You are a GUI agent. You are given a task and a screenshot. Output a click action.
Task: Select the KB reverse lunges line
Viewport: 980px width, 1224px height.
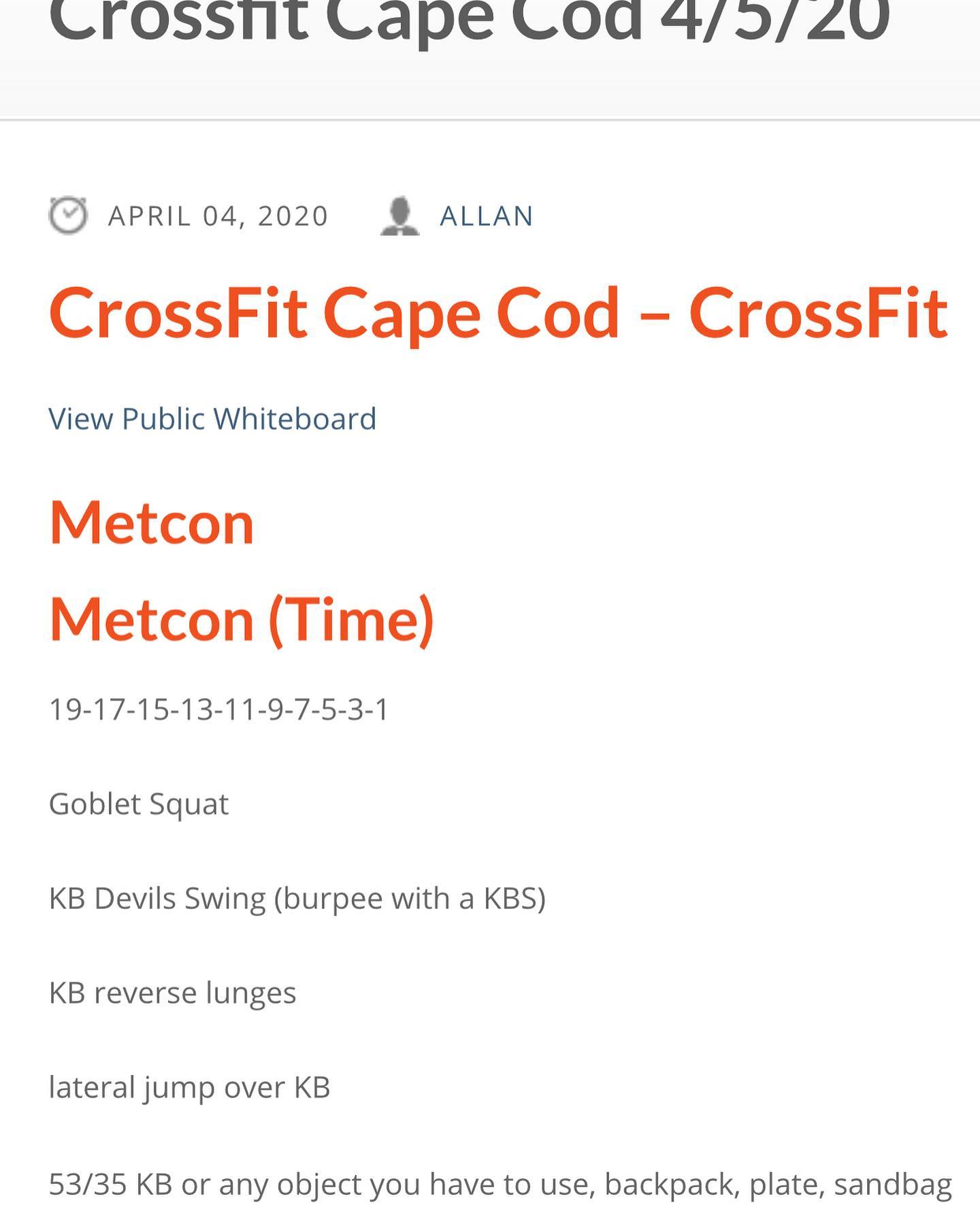point(173,993)
